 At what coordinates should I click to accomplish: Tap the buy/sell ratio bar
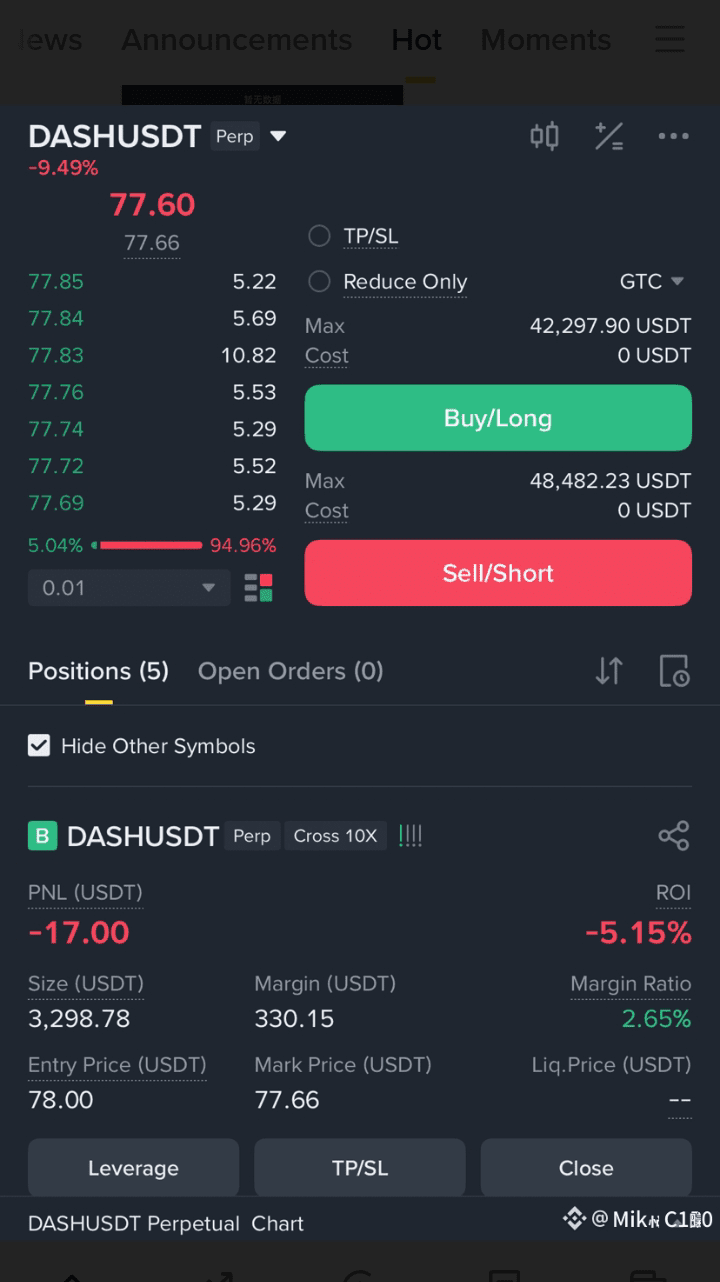click(152, 546)
